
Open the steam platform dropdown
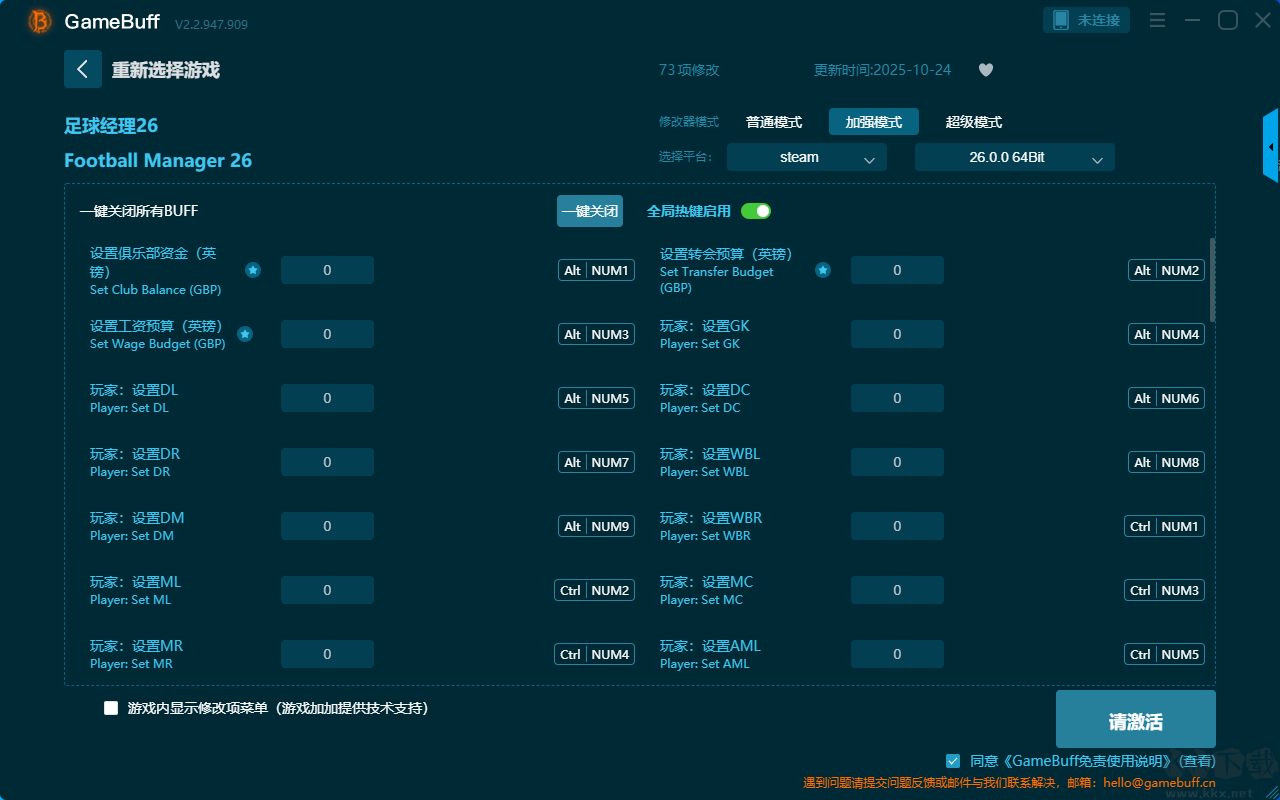[x=806, y=157]
